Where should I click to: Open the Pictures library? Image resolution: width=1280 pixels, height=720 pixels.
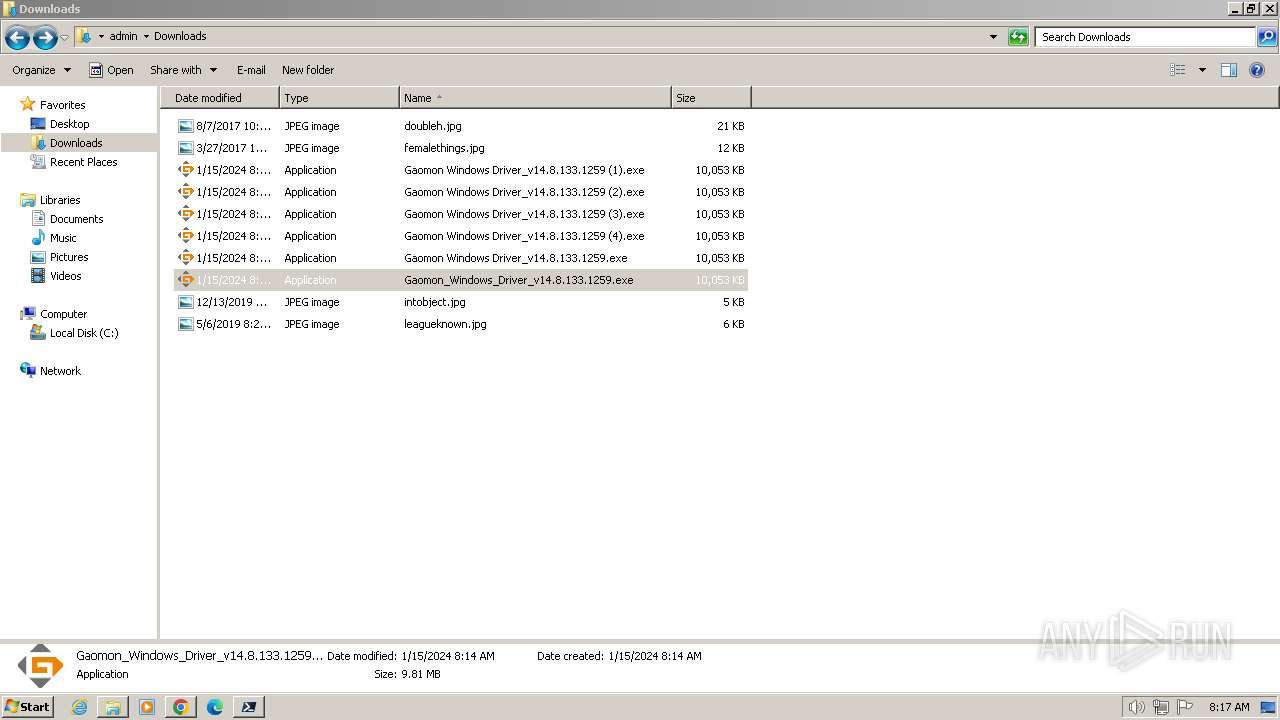pos(69,257)
